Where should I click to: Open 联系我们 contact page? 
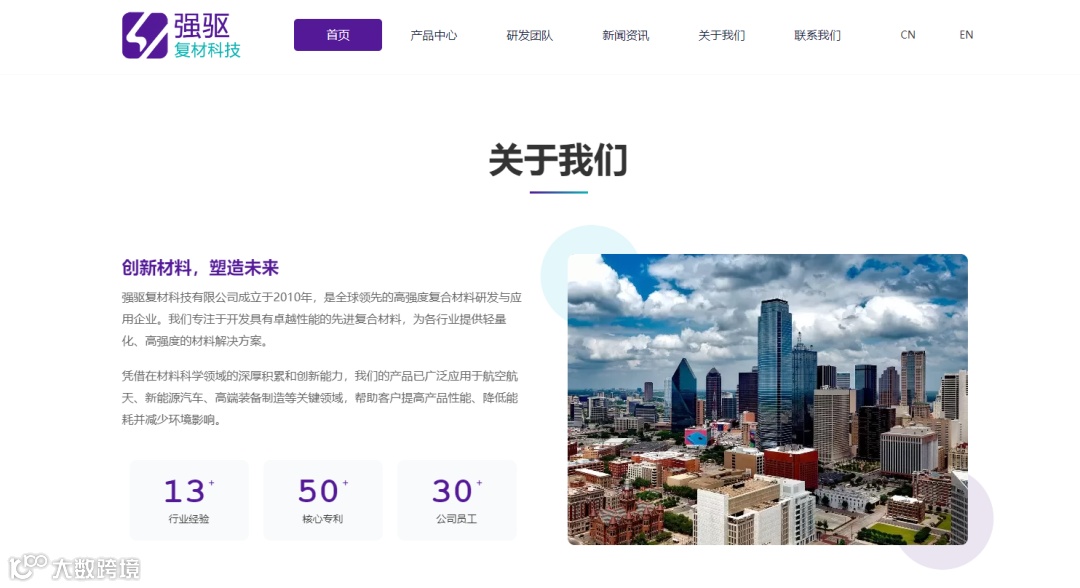[817, 35]
